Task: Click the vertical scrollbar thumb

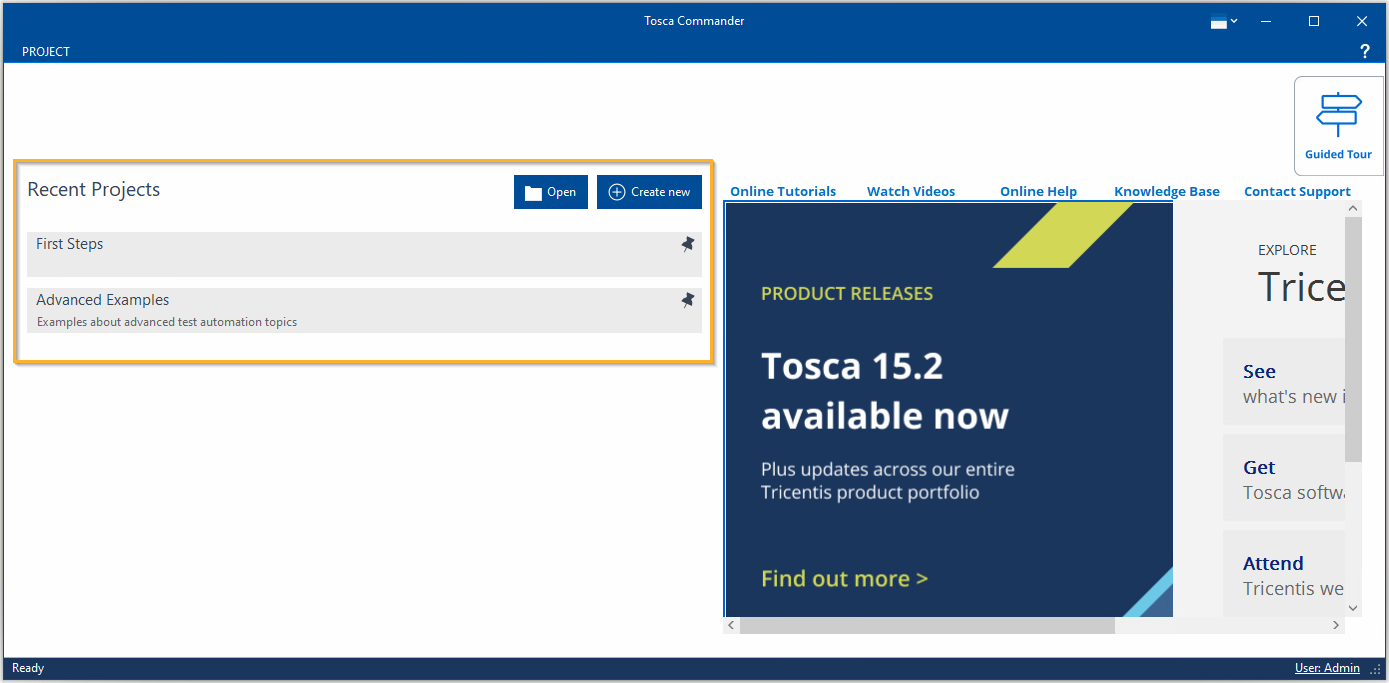Action: (x=1353, y=339)
